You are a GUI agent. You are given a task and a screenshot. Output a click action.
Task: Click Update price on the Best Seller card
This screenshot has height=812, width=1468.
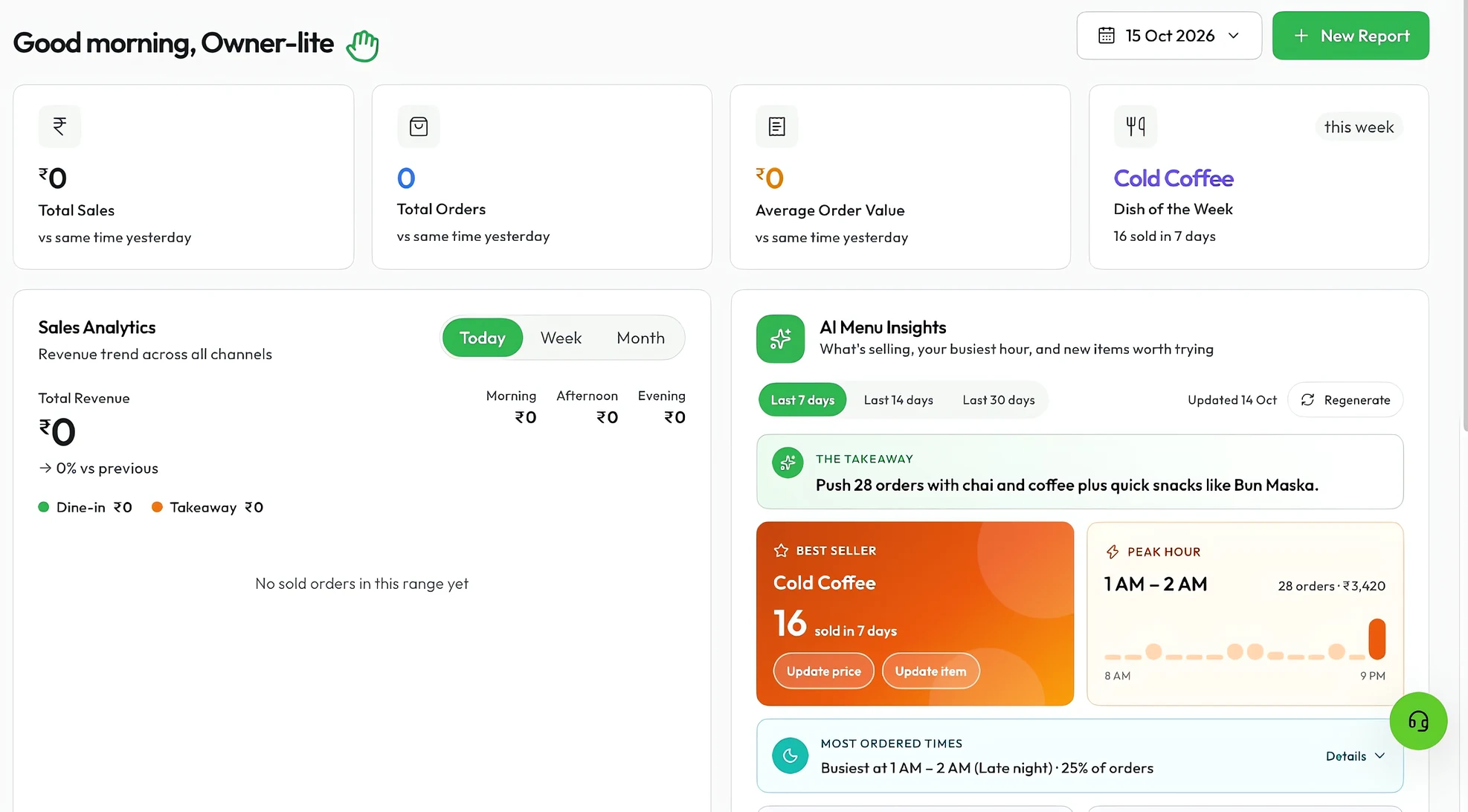(x=824, y=671)
